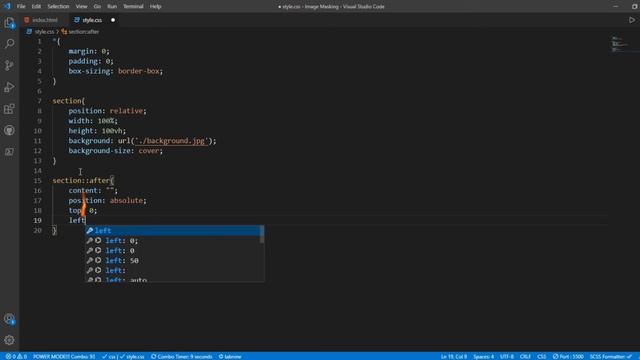Open the Selection menu
Screen dimensions: 640x360
pyautogui.click(x=58, y=7)
